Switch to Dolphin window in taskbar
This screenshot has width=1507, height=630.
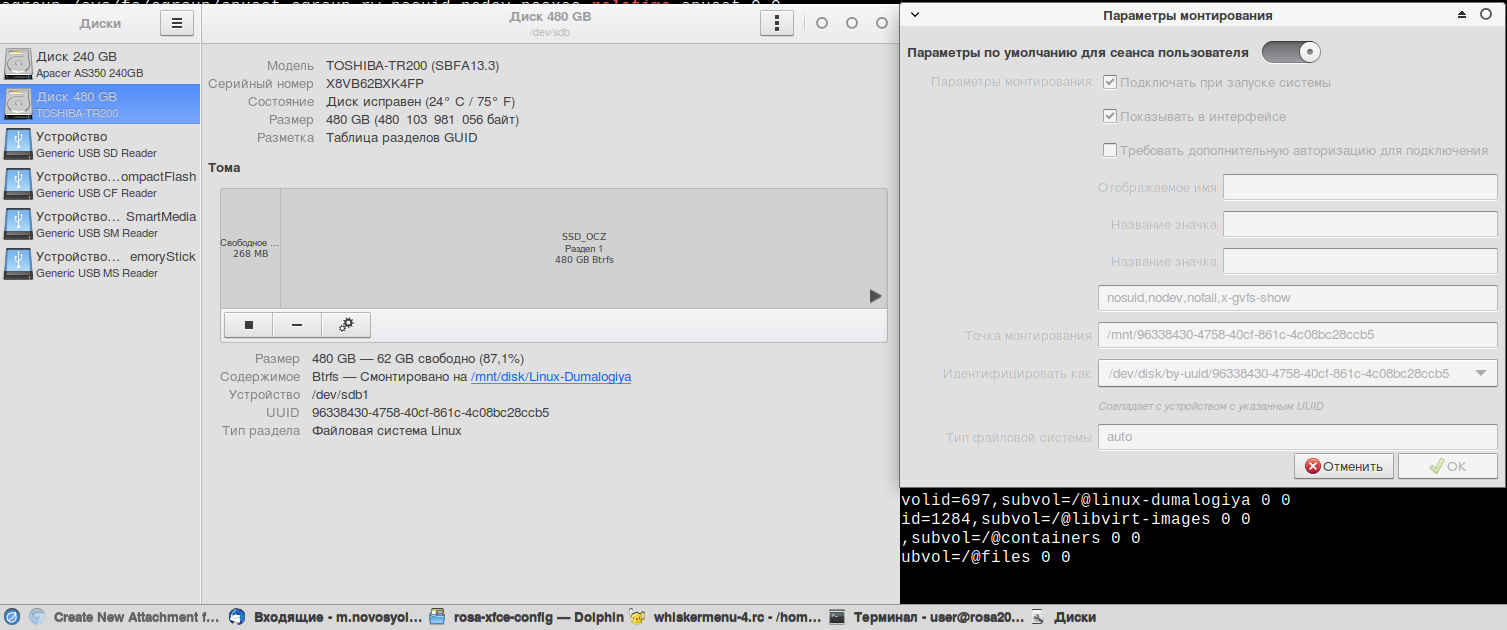[x=527, y=617]
